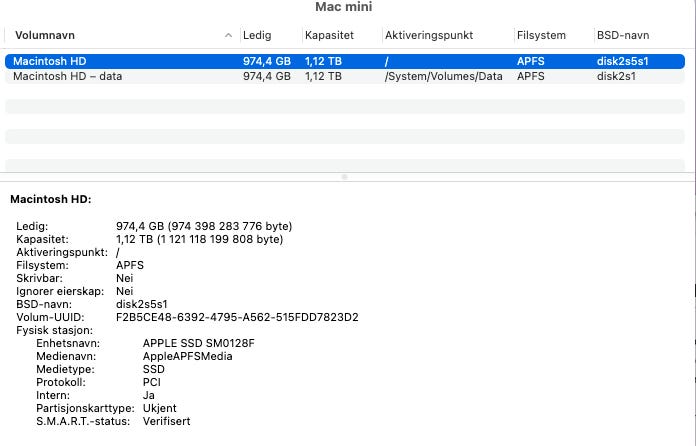Click the split pane divider handle
The height and width of the screenshot is (446, 696).
[x=344, y=177]
